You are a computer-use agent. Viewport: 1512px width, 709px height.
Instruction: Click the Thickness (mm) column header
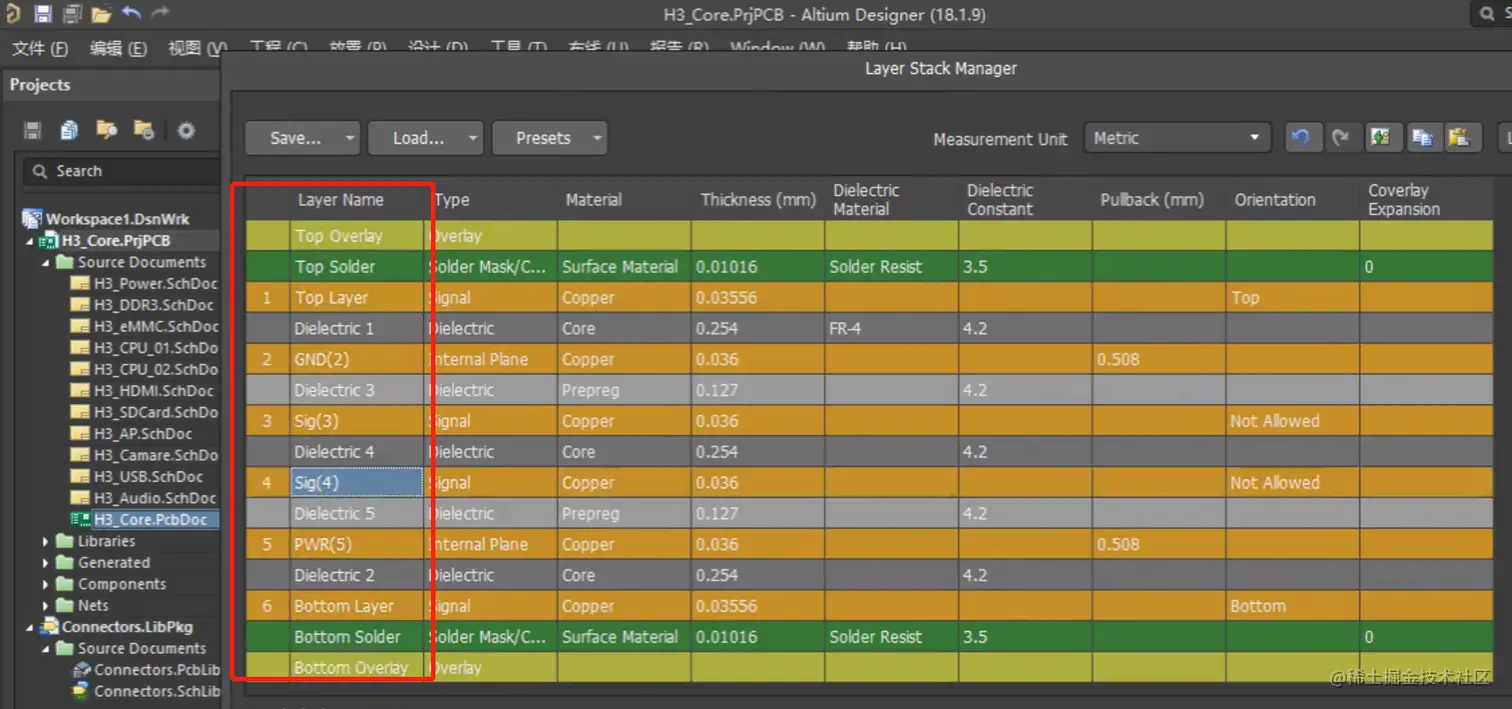pos(758,200)
